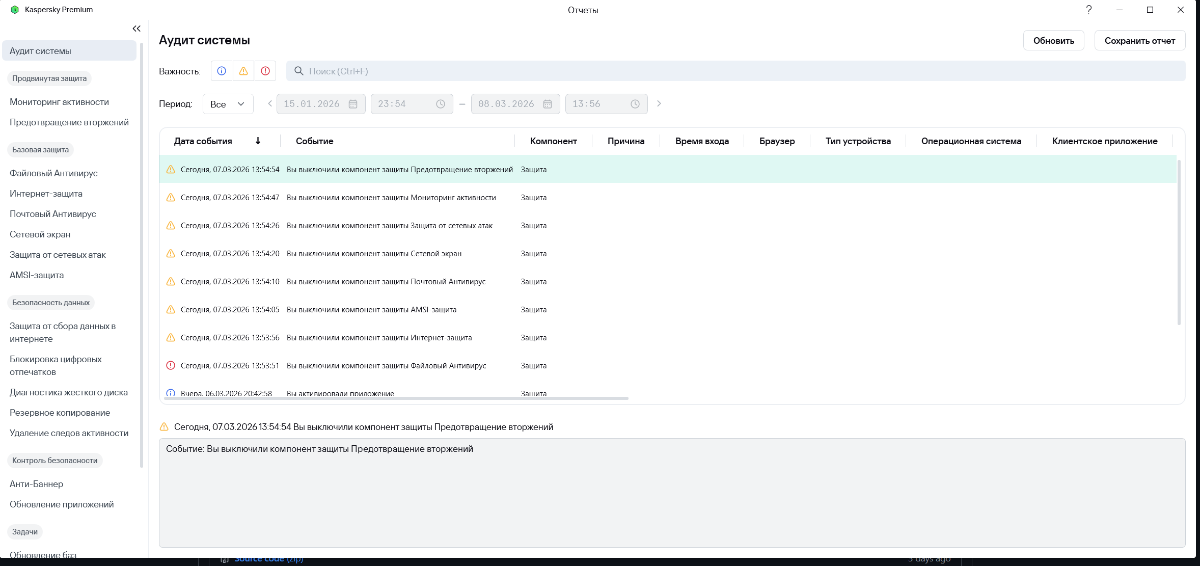Collapse the sidebar with the double chevron
Viewport: 1200px width, 566px height.
(136, 28)
